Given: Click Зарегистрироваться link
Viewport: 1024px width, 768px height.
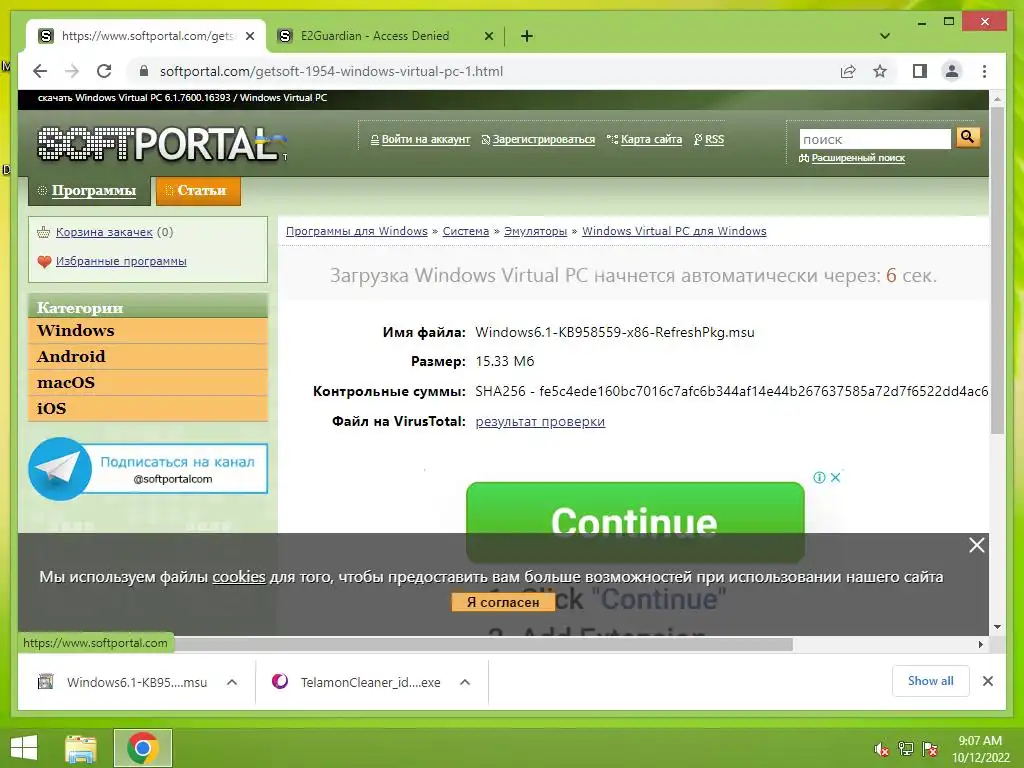Looking at the screenshot, I should (x=543, y=139).
